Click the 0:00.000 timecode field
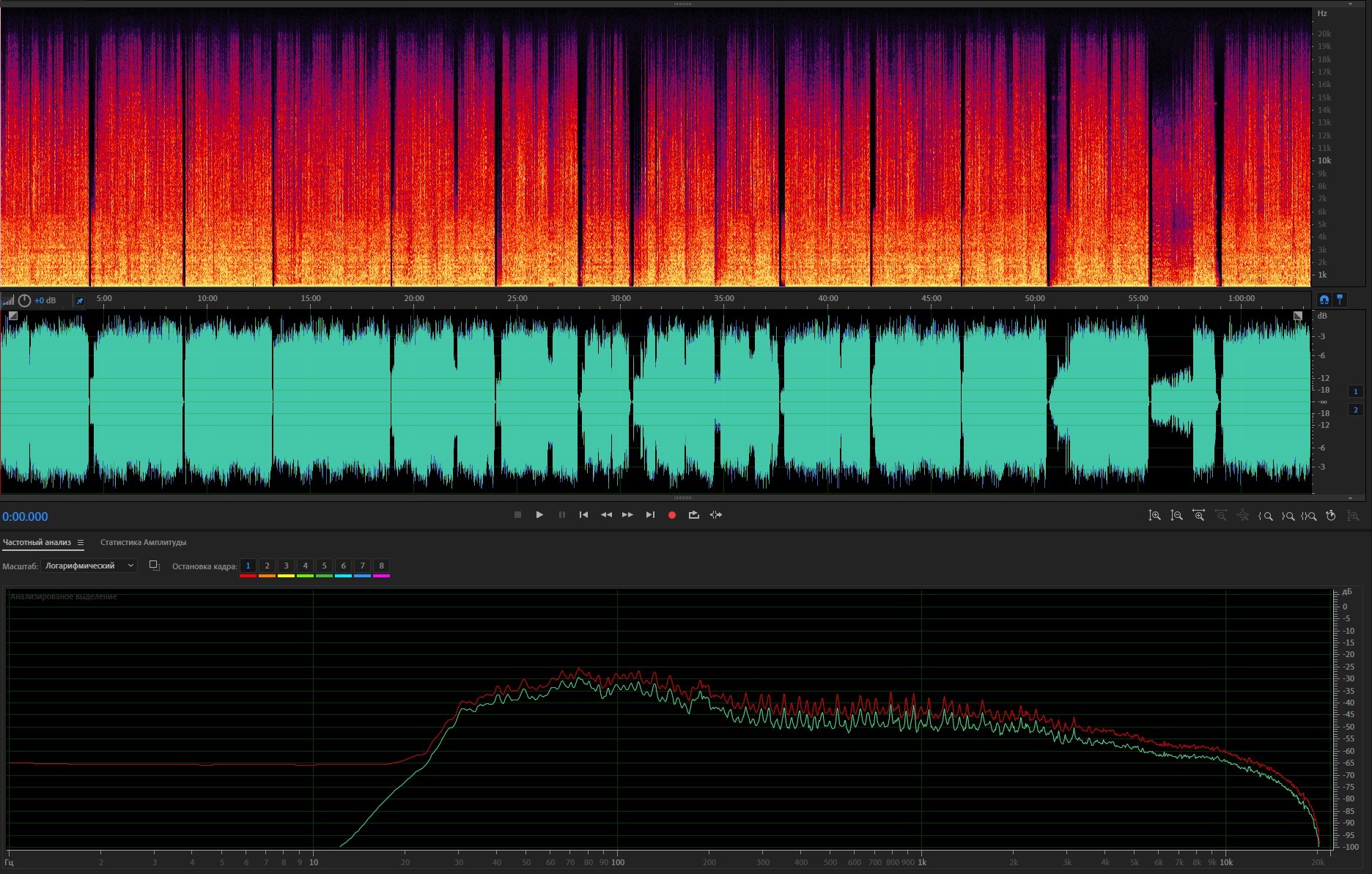 [25, 516]
